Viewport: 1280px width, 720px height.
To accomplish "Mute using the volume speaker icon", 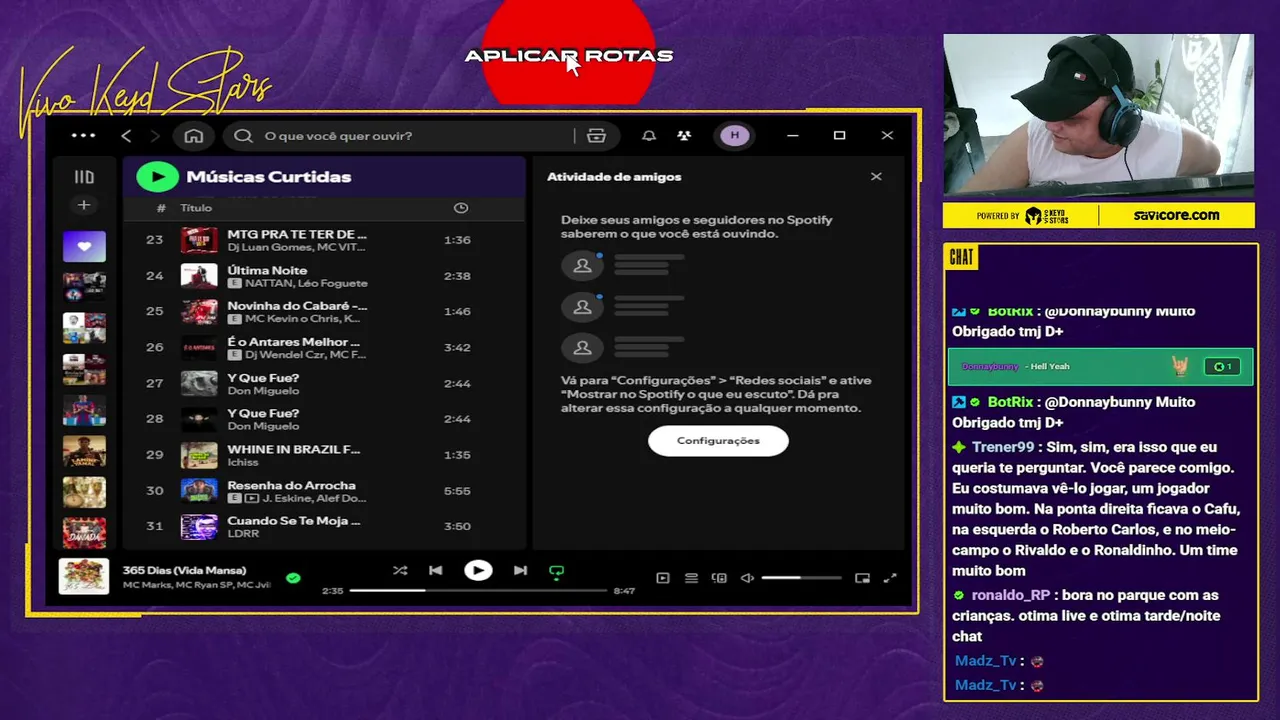I will point(747,578).
